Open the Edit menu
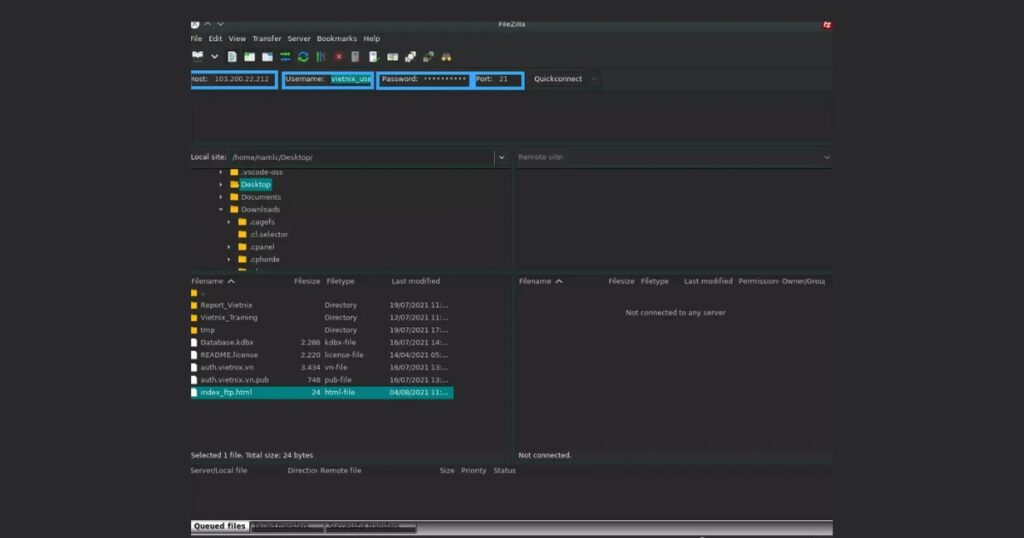Screen dimensions: 1024x538 [x=215, y=39]
